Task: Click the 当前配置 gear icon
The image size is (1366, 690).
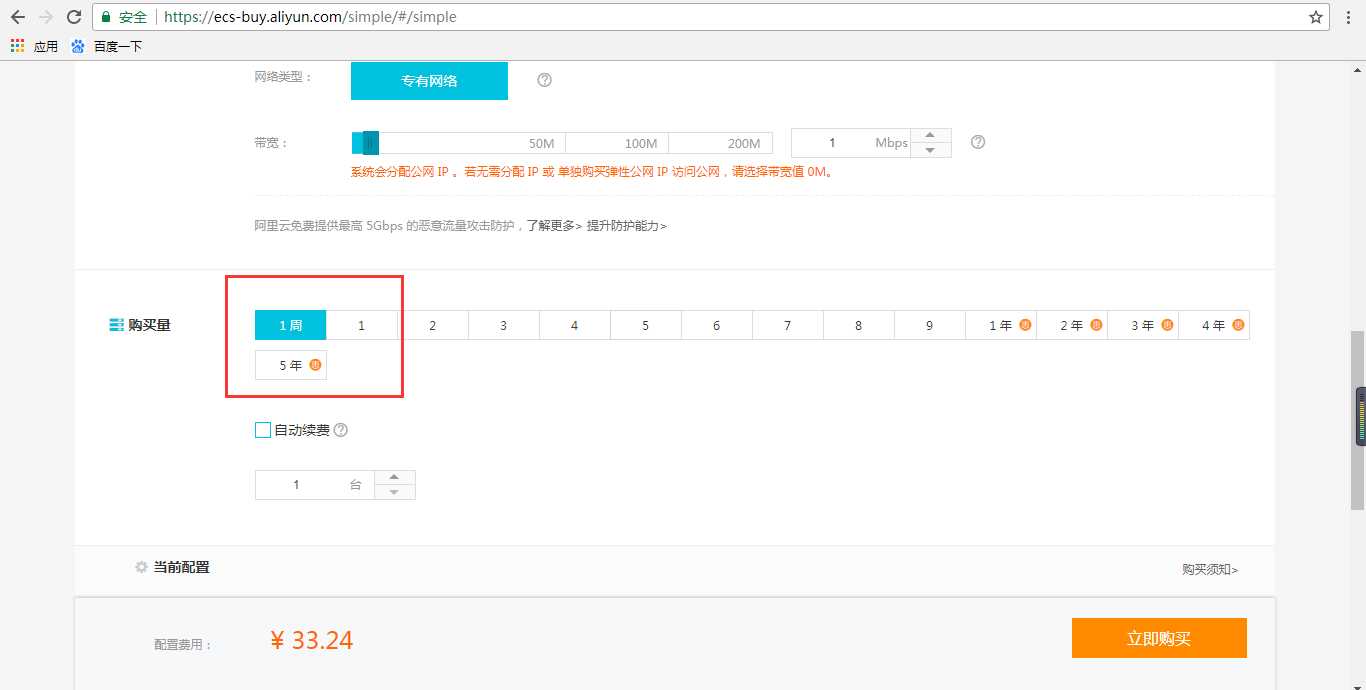Action: [x=141, y=567]
